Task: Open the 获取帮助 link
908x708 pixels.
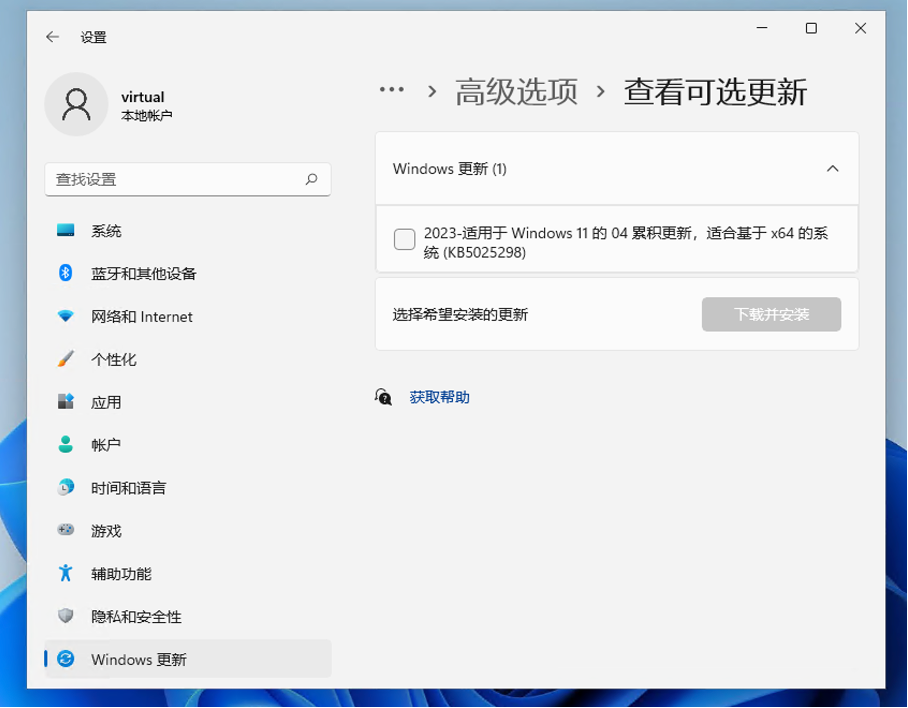Action: [x=440, y=397]
